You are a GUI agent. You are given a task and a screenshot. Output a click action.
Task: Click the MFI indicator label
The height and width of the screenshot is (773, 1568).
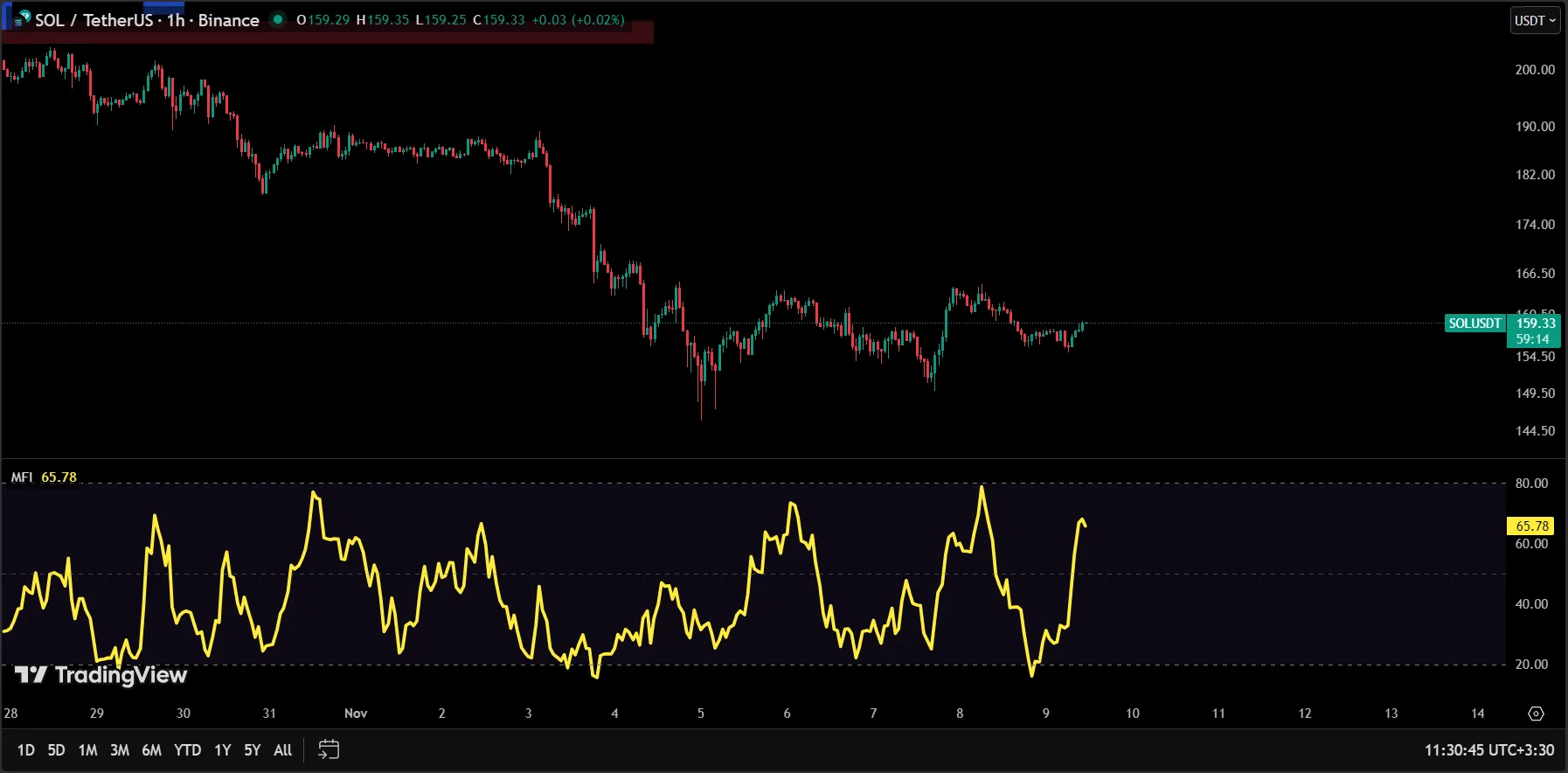pyautogui.click(x=22, y=477)
